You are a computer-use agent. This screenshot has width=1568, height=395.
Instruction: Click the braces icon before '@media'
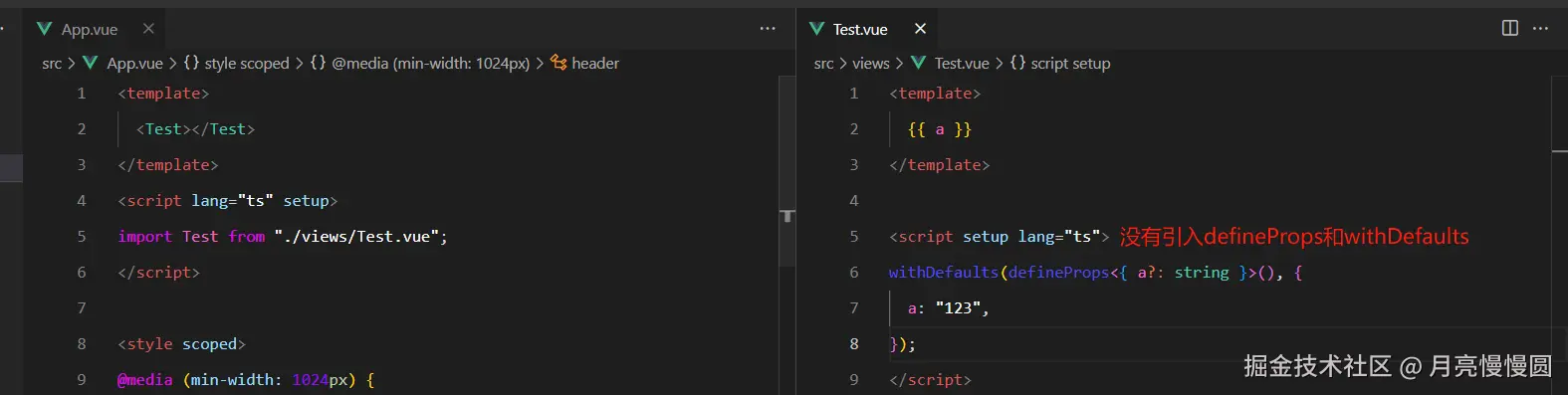(318, 63)
